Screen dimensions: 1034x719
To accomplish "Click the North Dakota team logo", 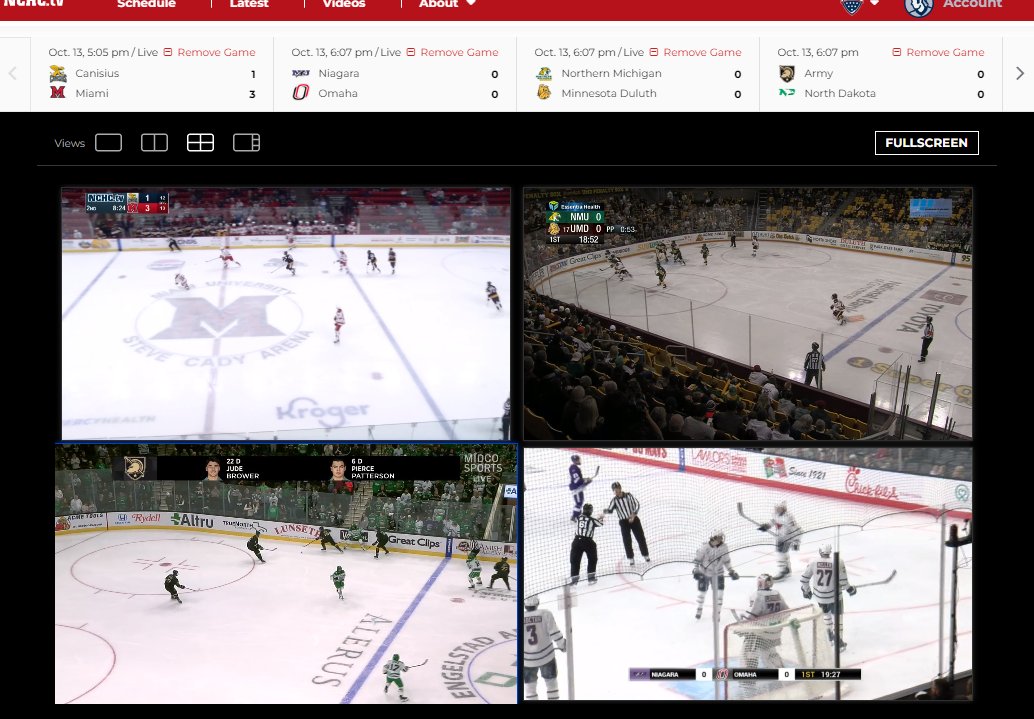I will point(787,92).
